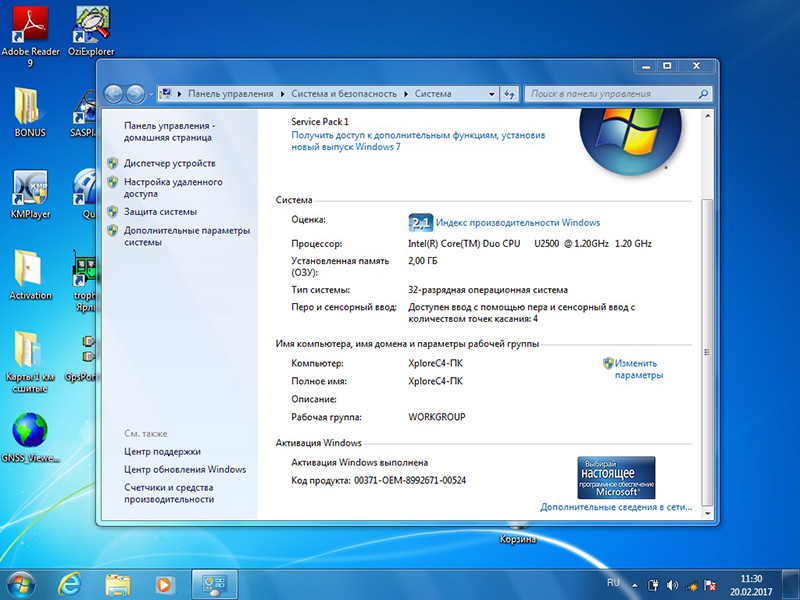800x600 pixels.
Task: Click the volume speaker icon in the tray
Action: pos(672,586)
